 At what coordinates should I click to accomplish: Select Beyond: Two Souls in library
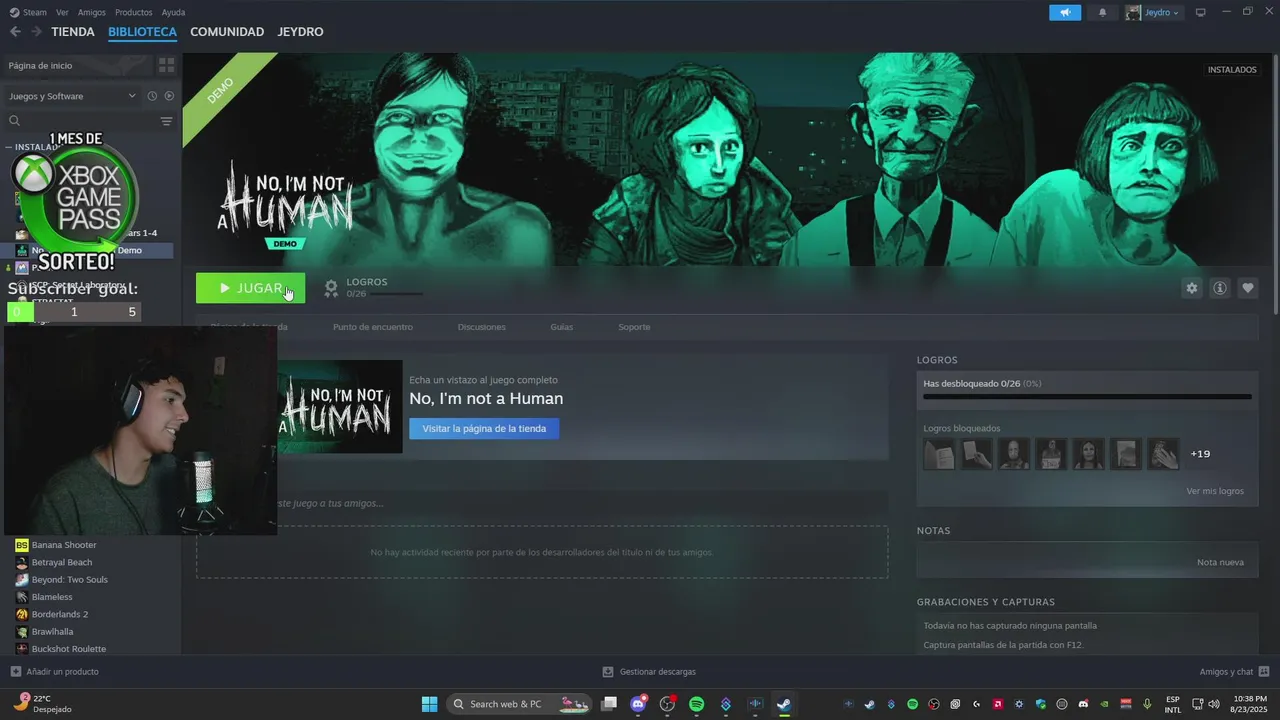[x=69, y=580]
